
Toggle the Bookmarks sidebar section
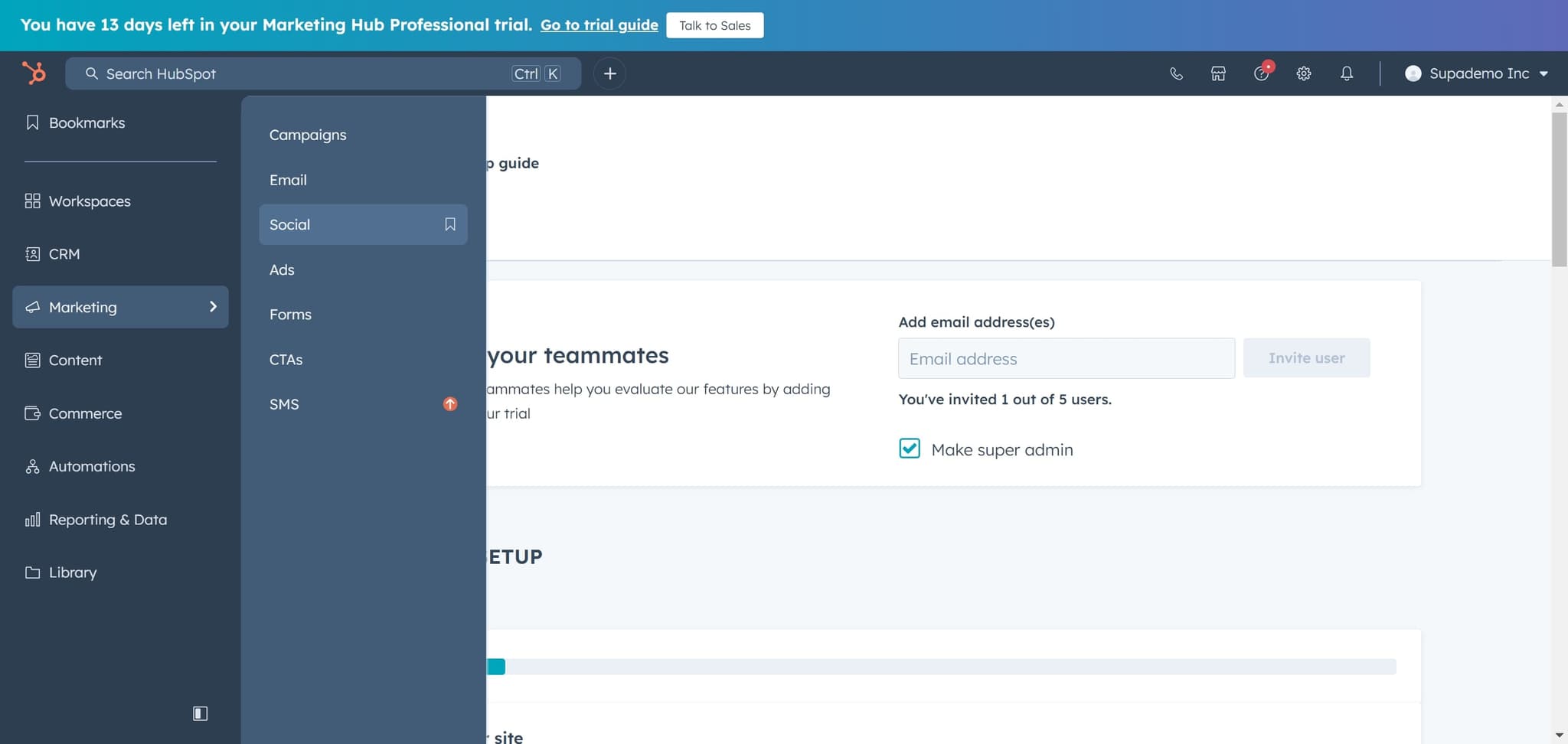click(87, 122)
